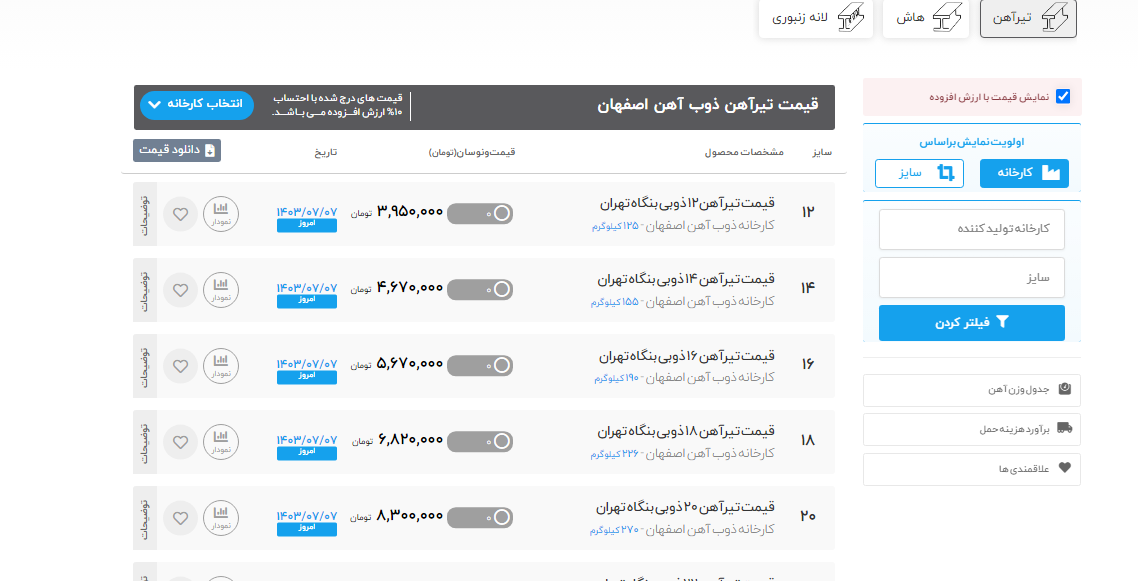Click the فیلتر کردن filter button
1138x581 pixels.
[x=971, y=323]
